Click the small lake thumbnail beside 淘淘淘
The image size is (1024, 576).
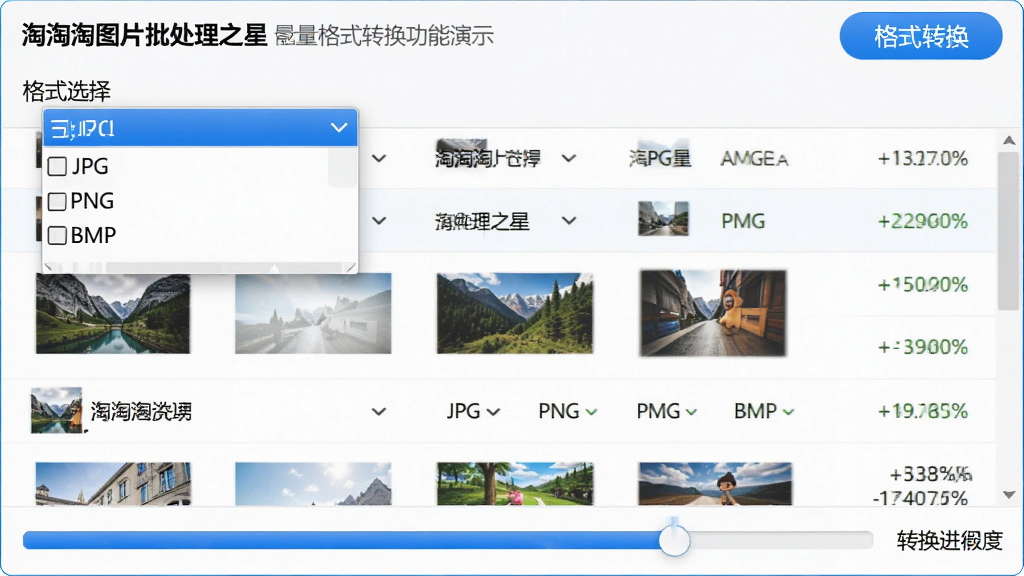(x=57, y=411)
